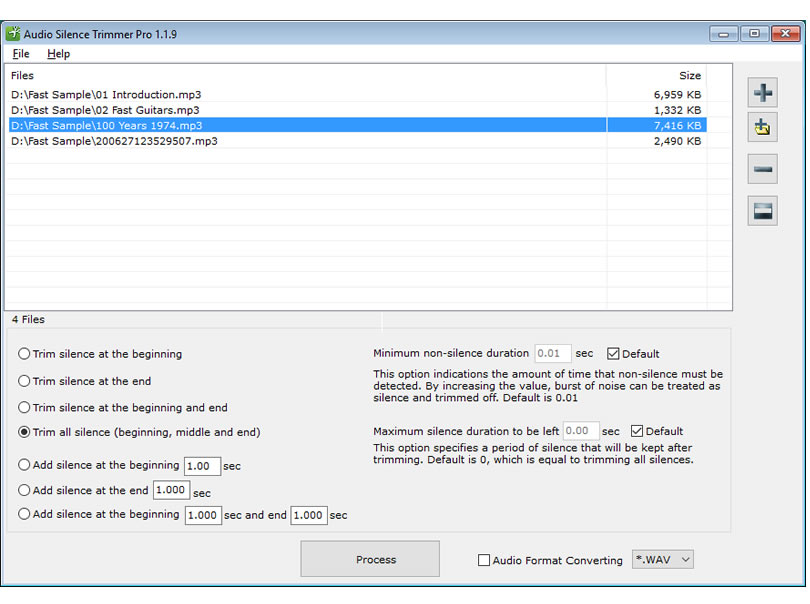Select Trim silence at the beginning
810x604 pixels.
pyautogui.click(x=24, y=354)
